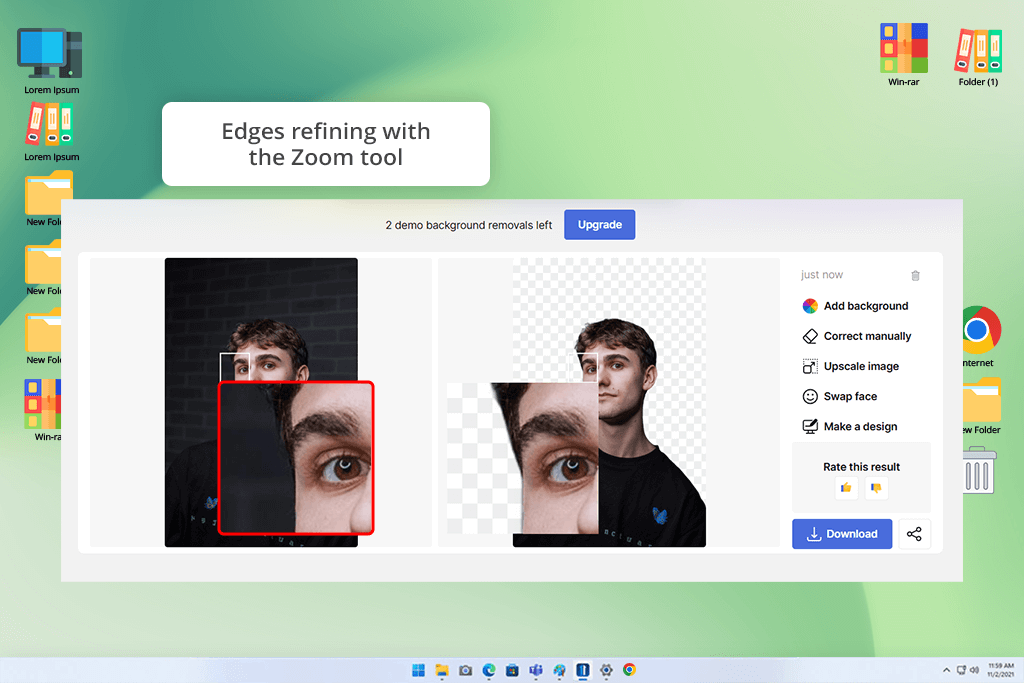This screenshot has width=1024, height=683.
Task: Open File Explorer from the taskbar
Action: pos(442,670)
